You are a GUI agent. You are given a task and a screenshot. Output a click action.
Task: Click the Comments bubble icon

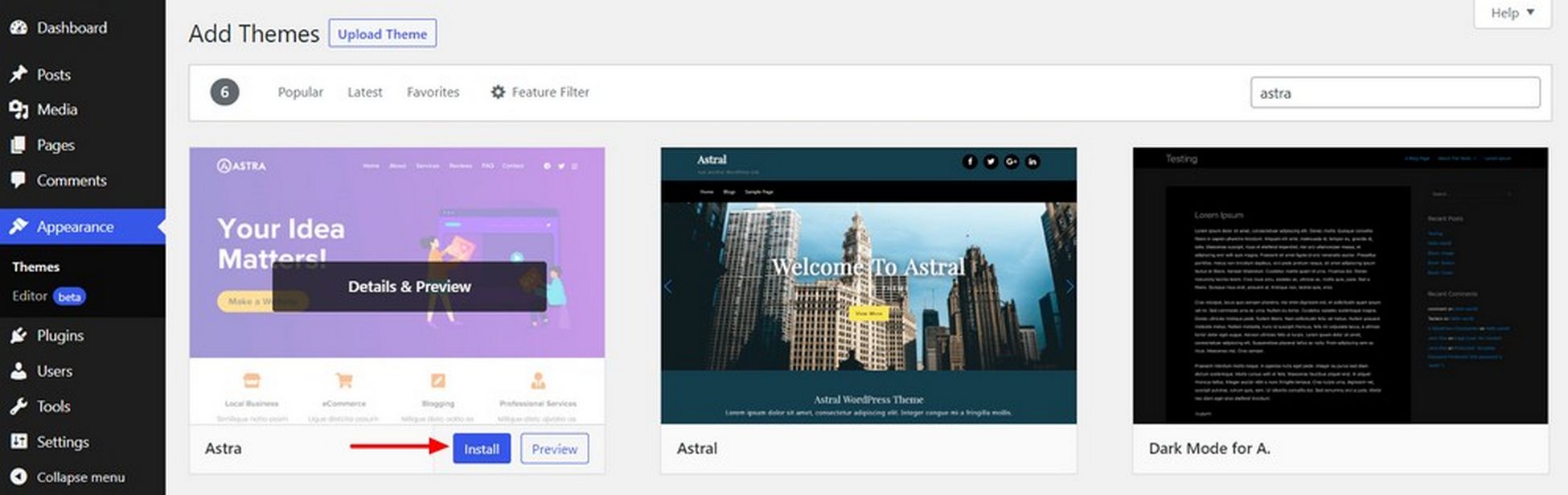[18, 180]
